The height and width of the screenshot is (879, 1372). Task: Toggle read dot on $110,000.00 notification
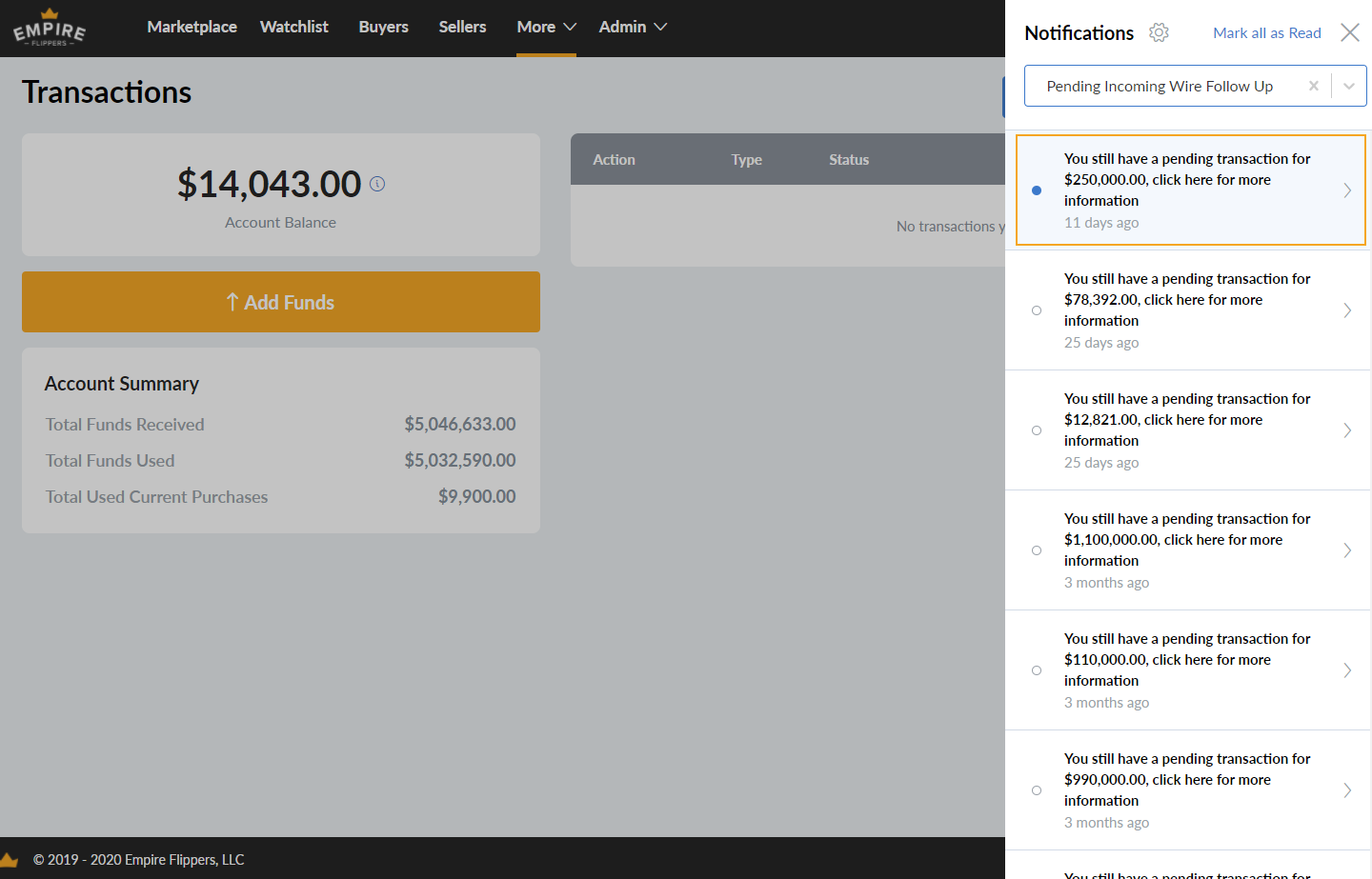(1037, 670)
